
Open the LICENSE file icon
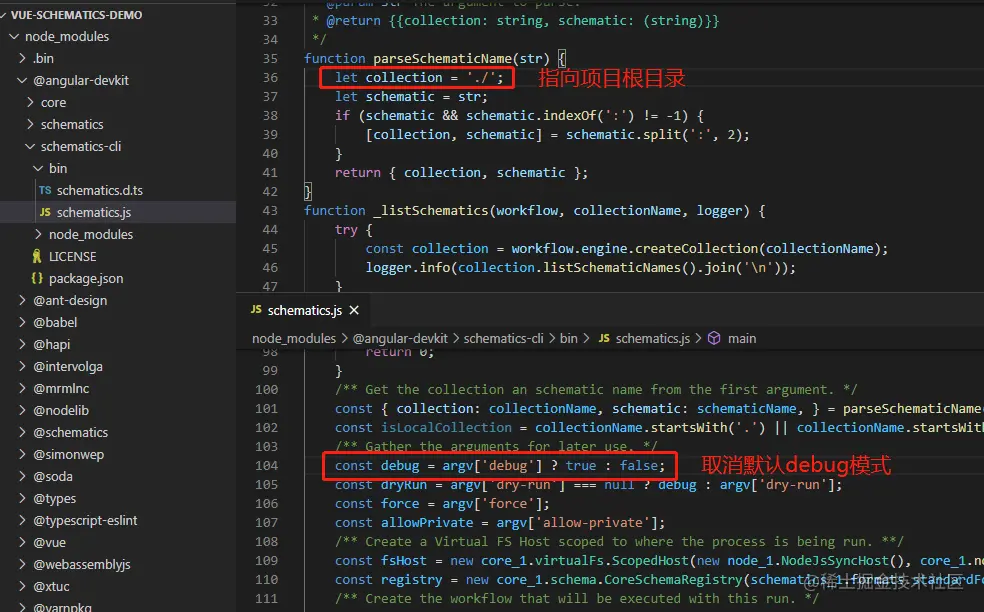(37, 256)
